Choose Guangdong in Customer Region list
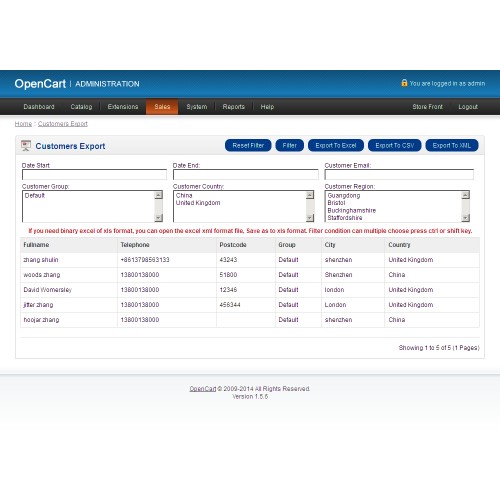 (x=344, y=196)
